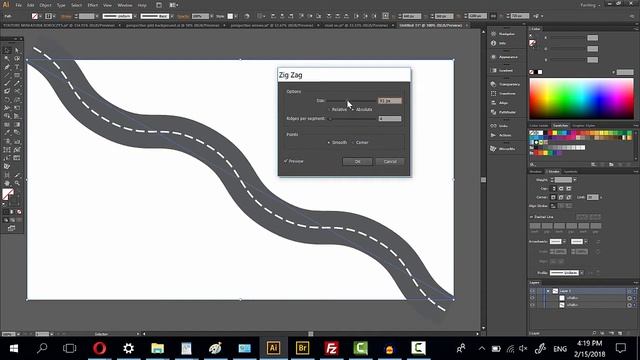Open the Transparency panel icon
The image size is (640, 360).
(493, 84)
